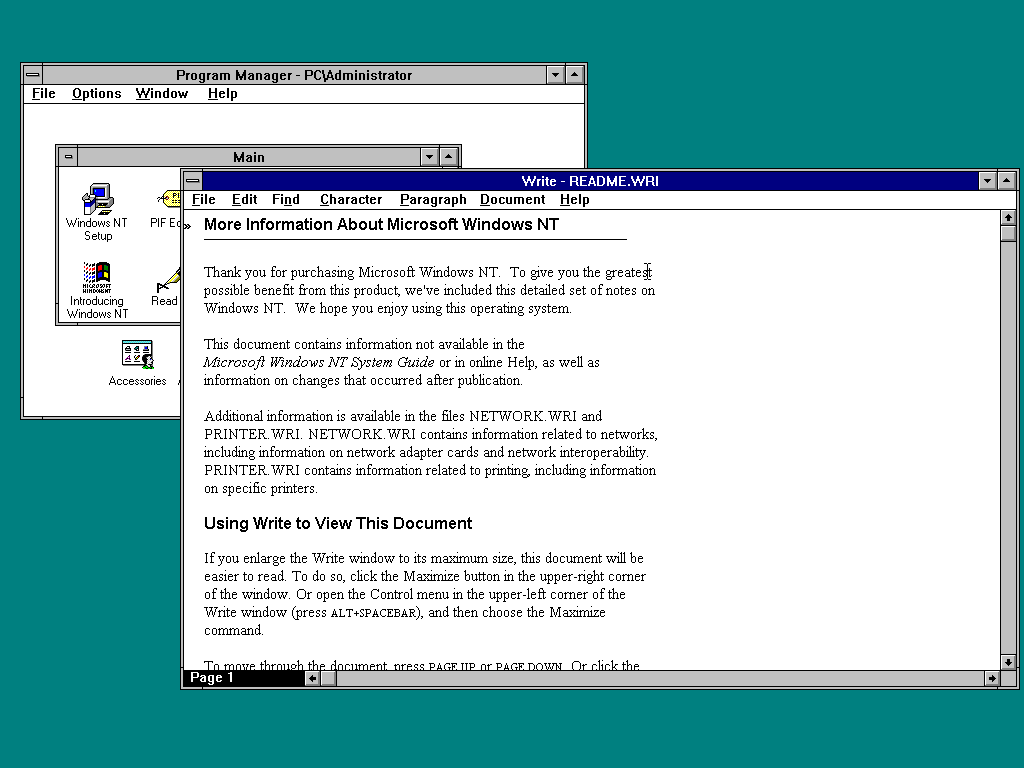Screen dimensions: 1024x768
Task: Click the word "command." ending the paragraph
Action: 234,630
